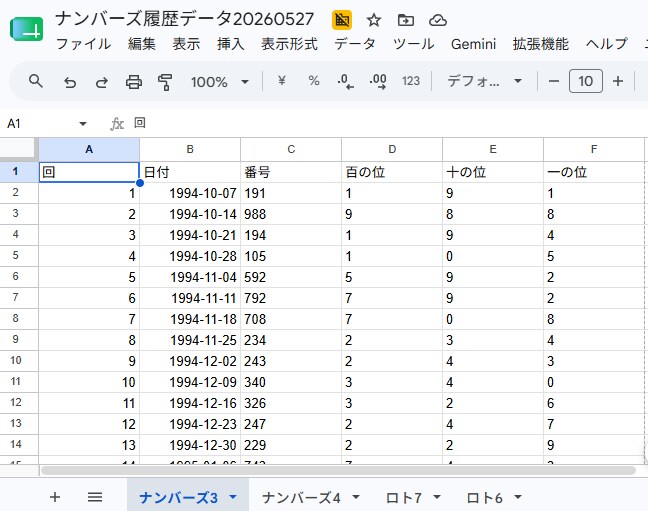648x511 pixels.
Task: Click the 百の位 header cell
Action: coord(392,172)
